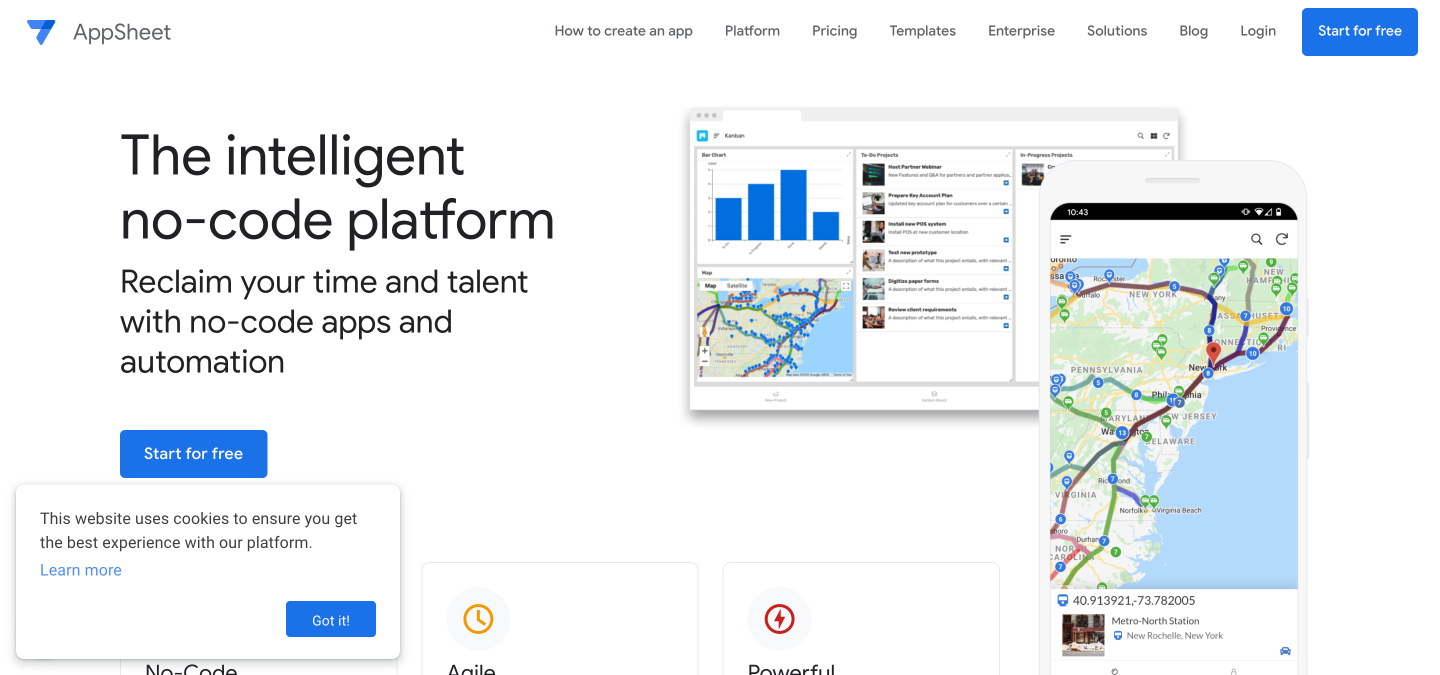Click Install new POS system row
Screen dimensions: 1440x675
(936, 230)
